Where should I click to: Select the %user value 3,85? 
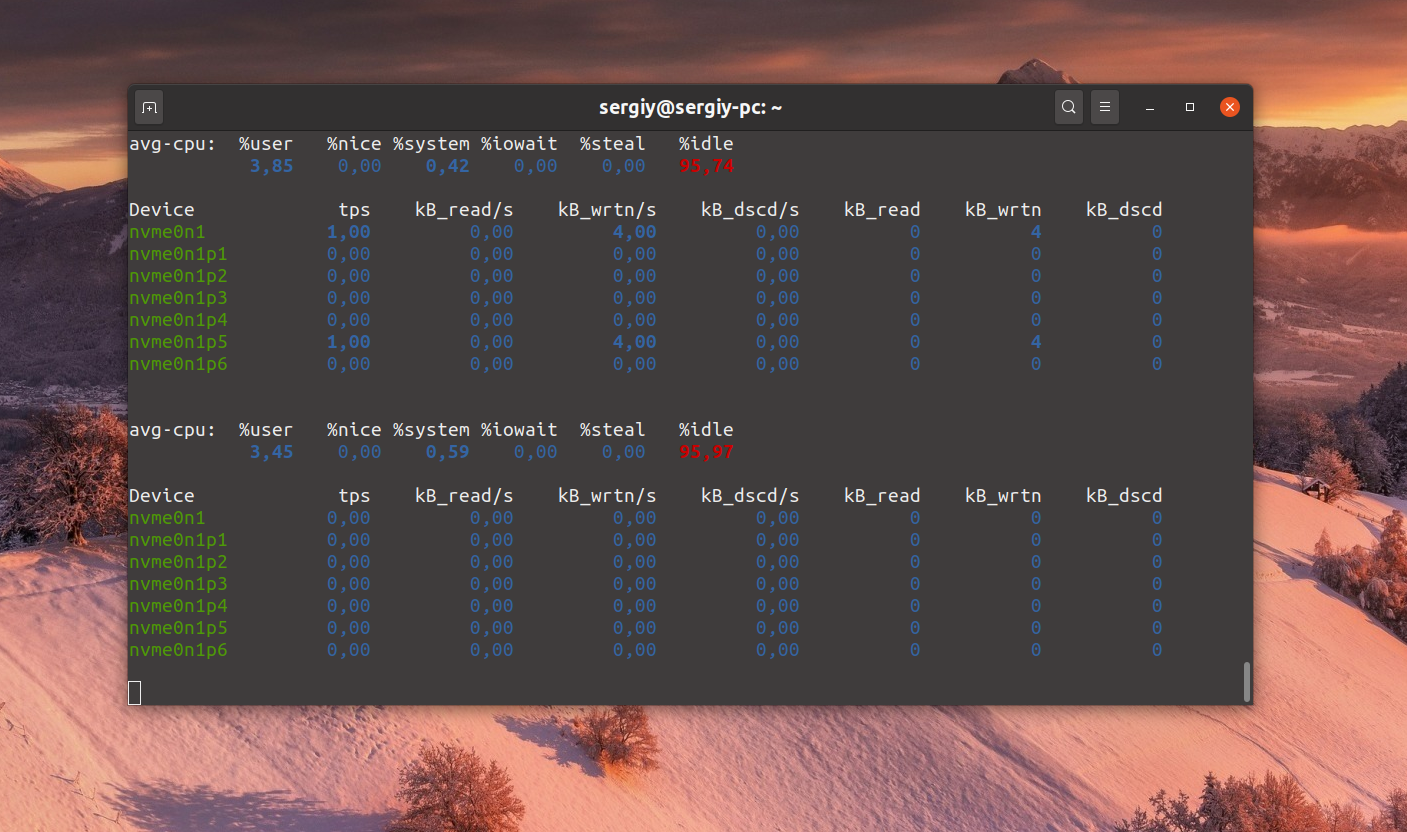coord(271,166)
